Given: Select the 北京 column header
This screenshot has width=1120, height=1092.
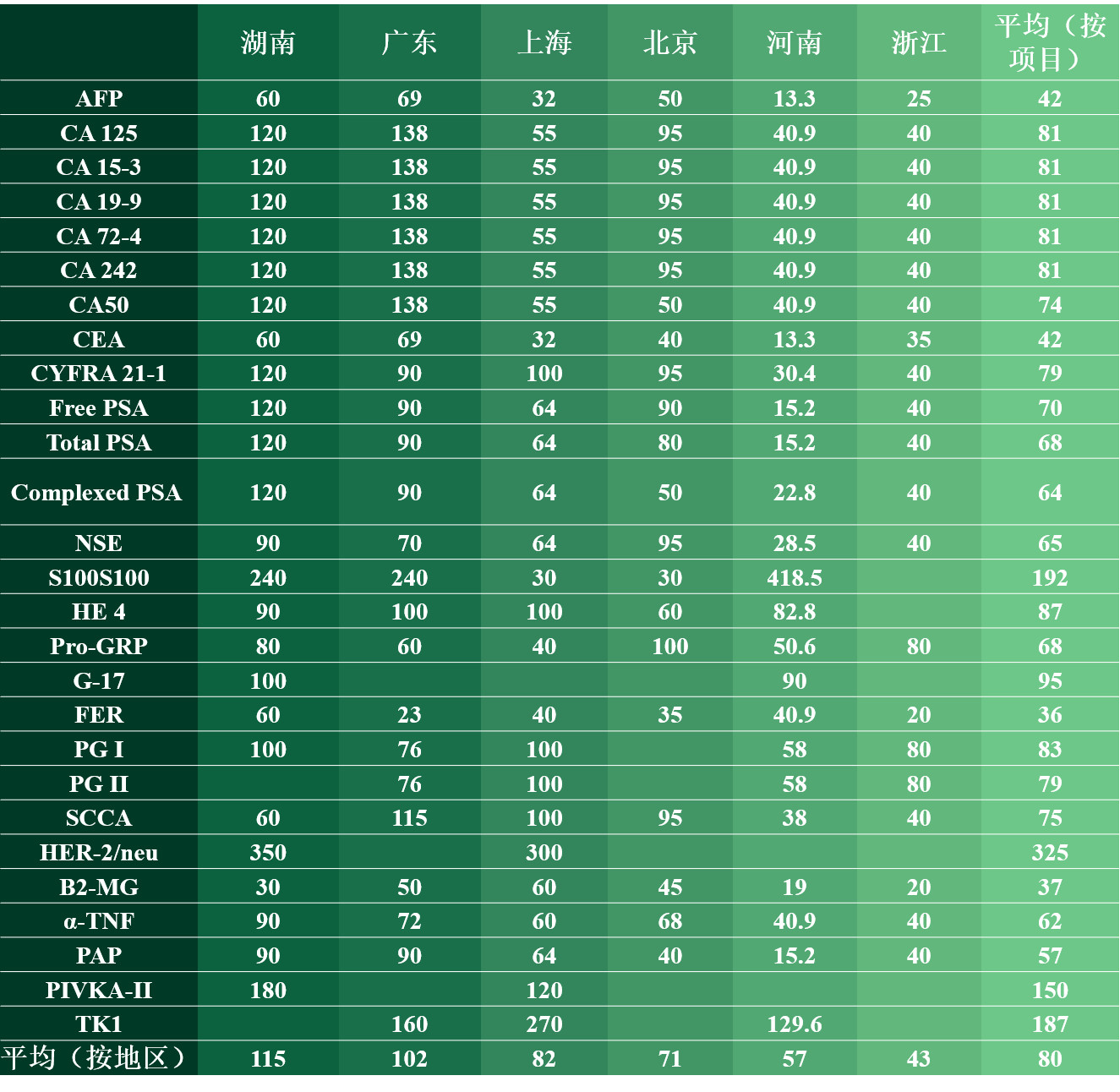Looking at the screenshot, I should tap(669, 43).
